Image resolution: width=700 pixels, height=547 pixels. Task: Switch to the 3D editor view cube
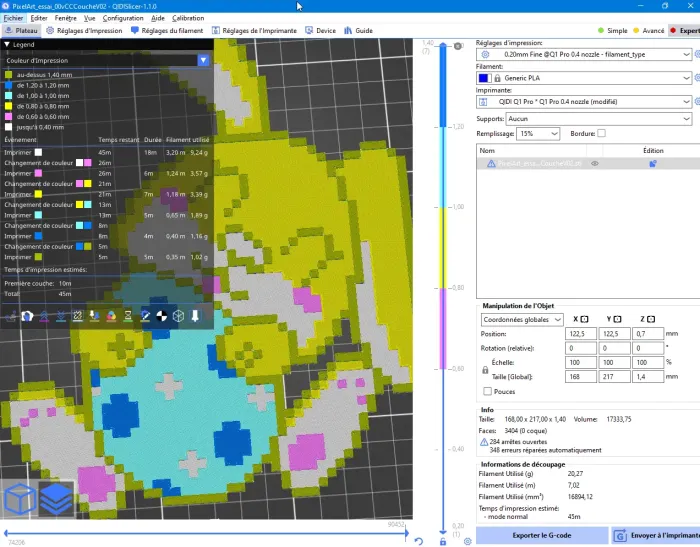point(20,499)
